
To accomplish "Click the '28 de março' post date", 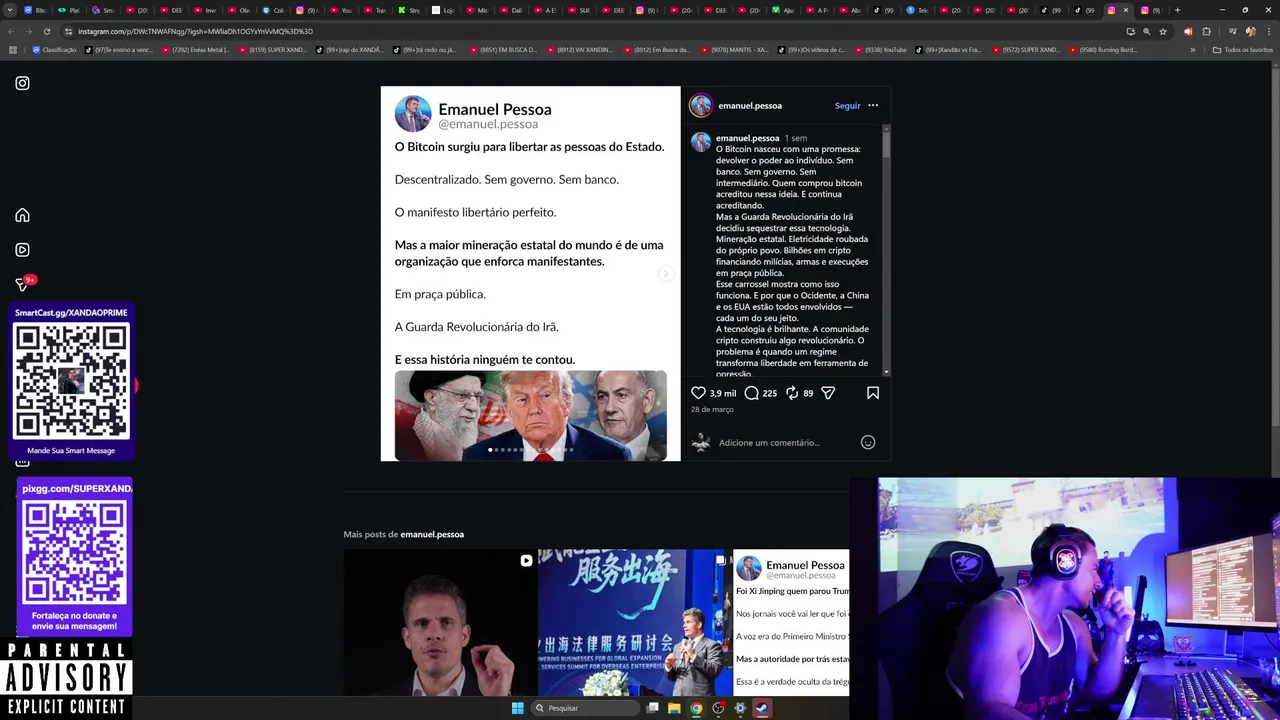I will click(x=712, y=409).
